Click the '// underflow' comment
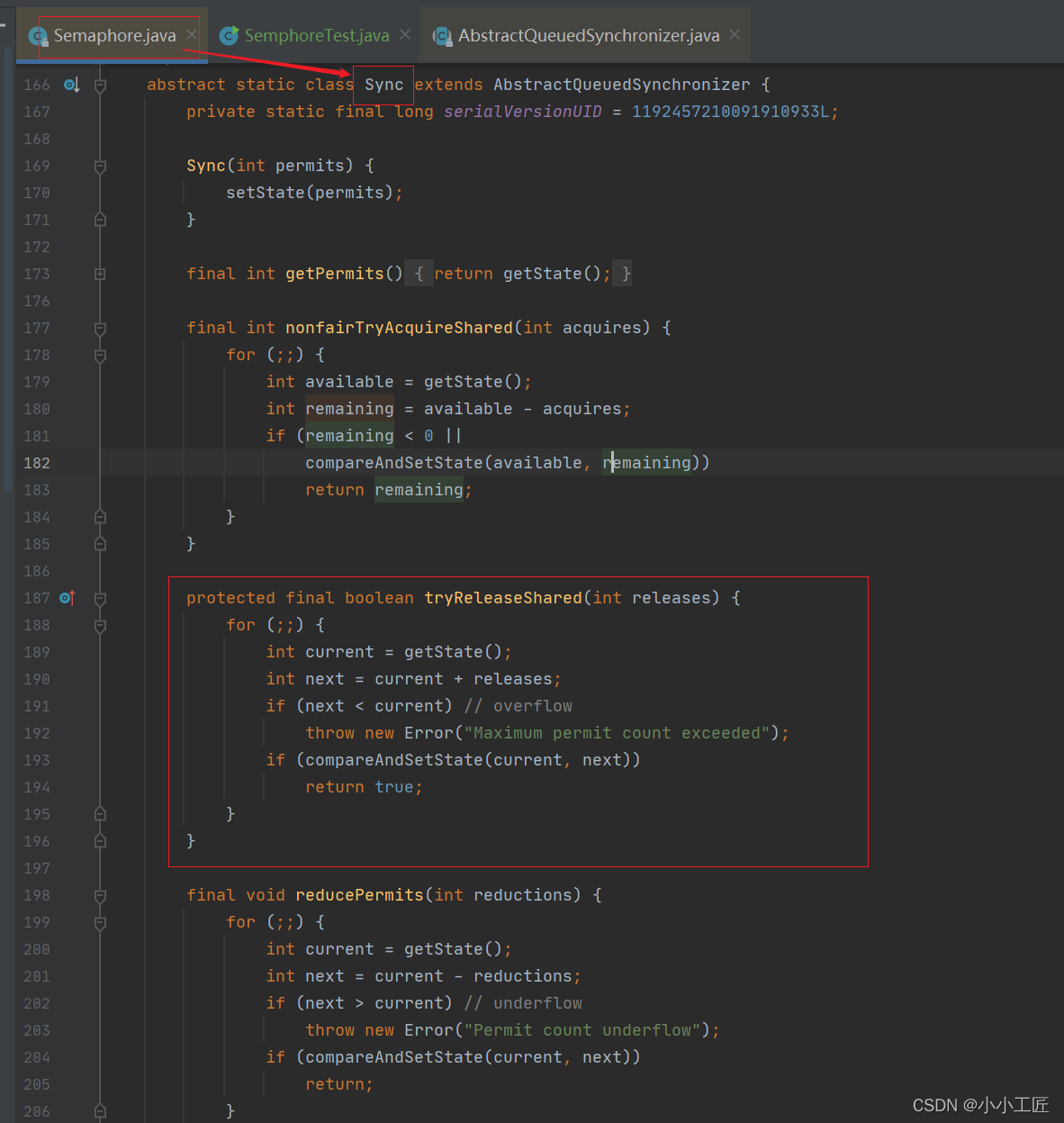This screenshot has height=1123, width=1064. pyautogui.click(x=523, y=1003)
